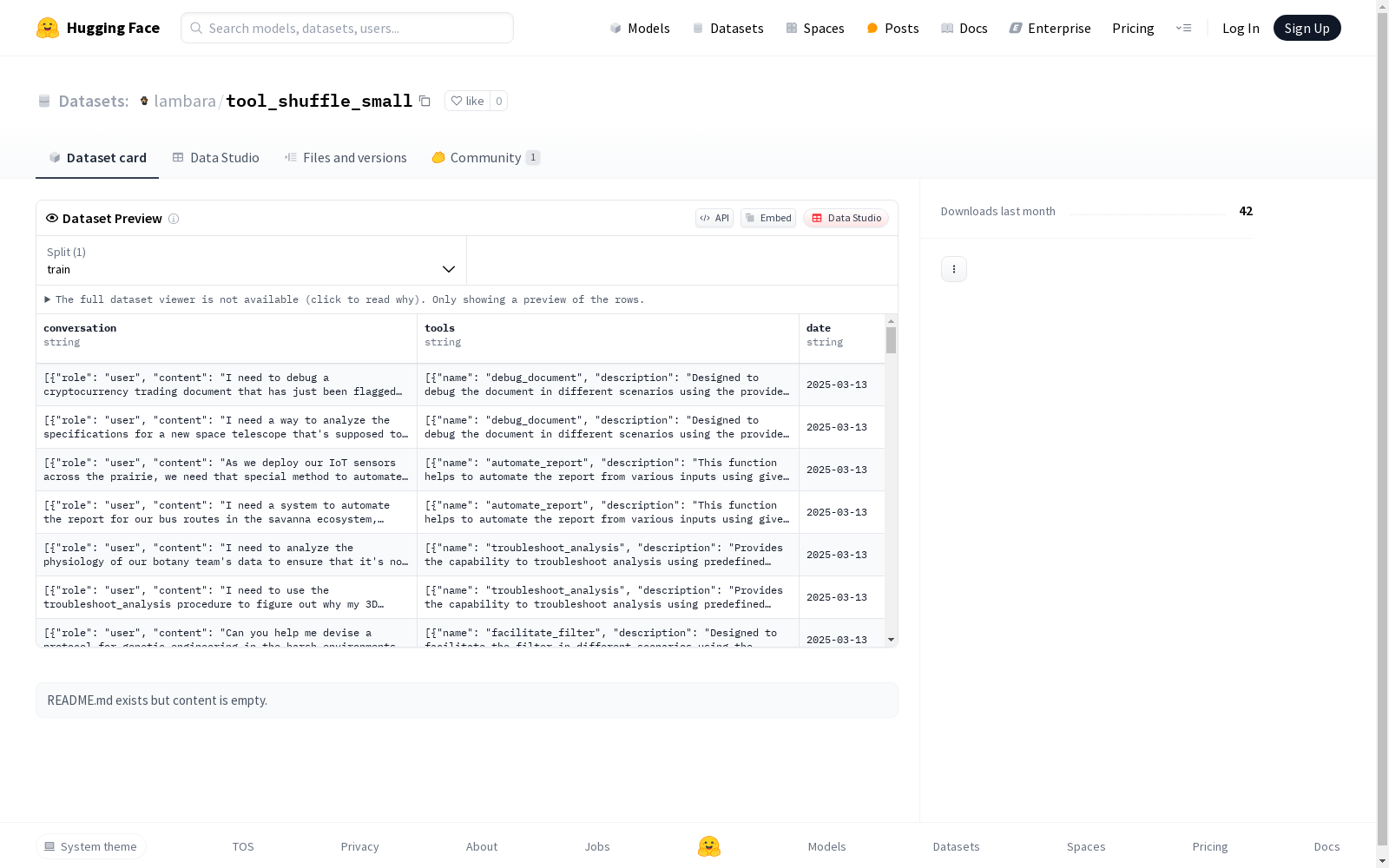Click the lambara owner avatar icon
Image resolution: width=1389 pixels, height=868 pixels.
tap(144, 101)
